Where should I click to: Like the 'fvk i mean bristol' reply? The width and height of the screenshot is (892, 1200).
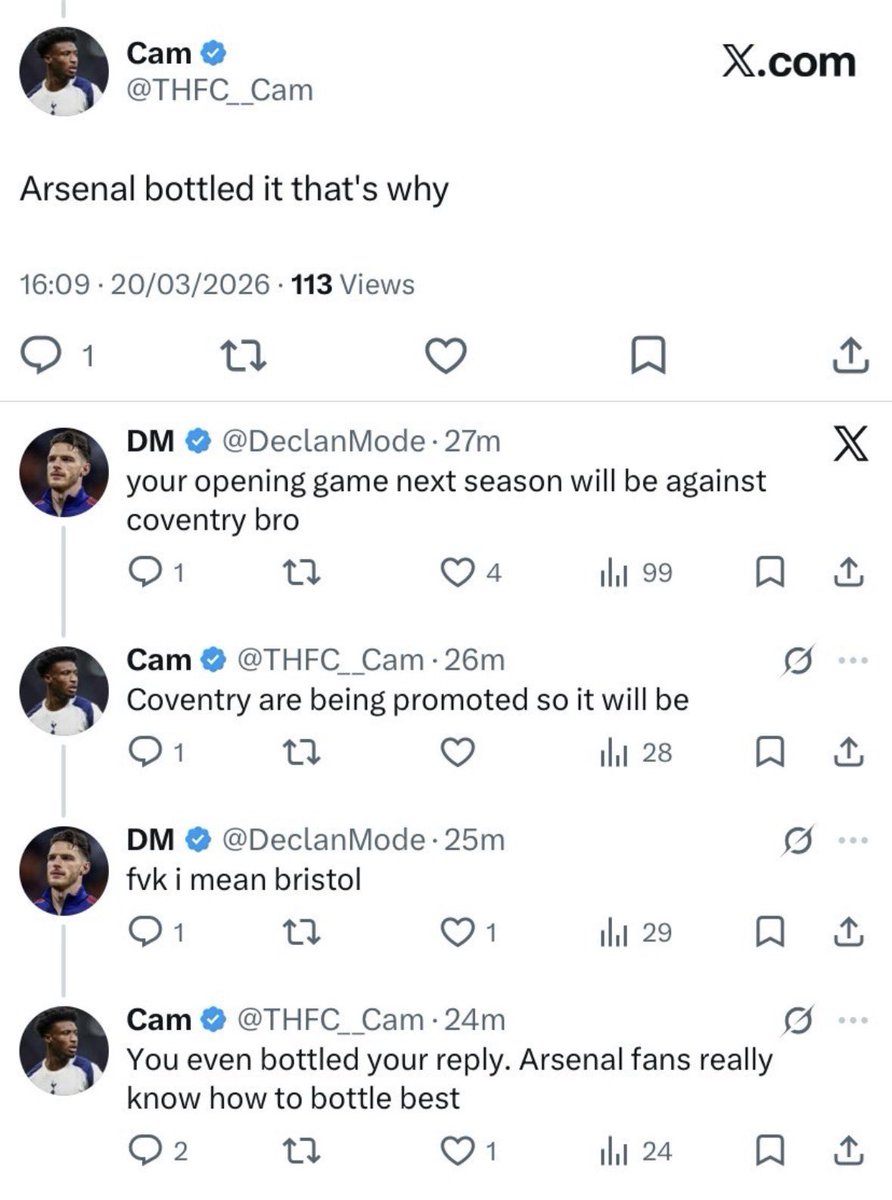click(x=457, y=933)
